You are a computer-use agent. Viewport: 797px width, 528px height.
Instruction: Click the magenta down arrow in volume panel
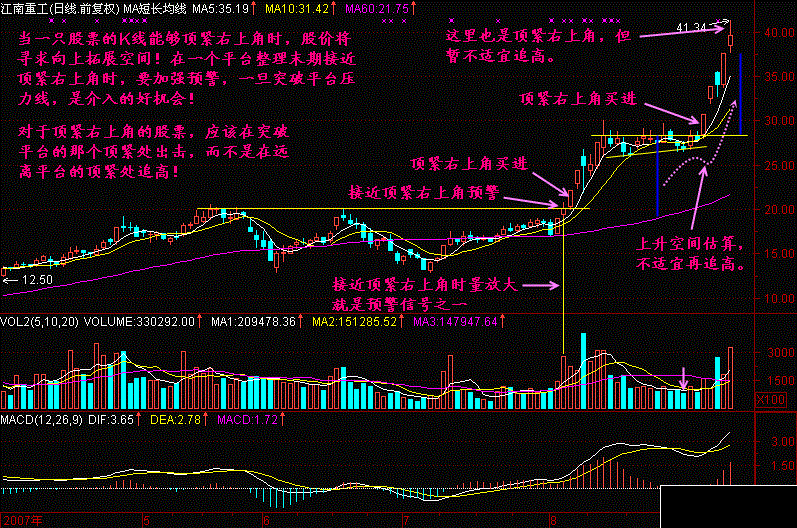(684, 378)
